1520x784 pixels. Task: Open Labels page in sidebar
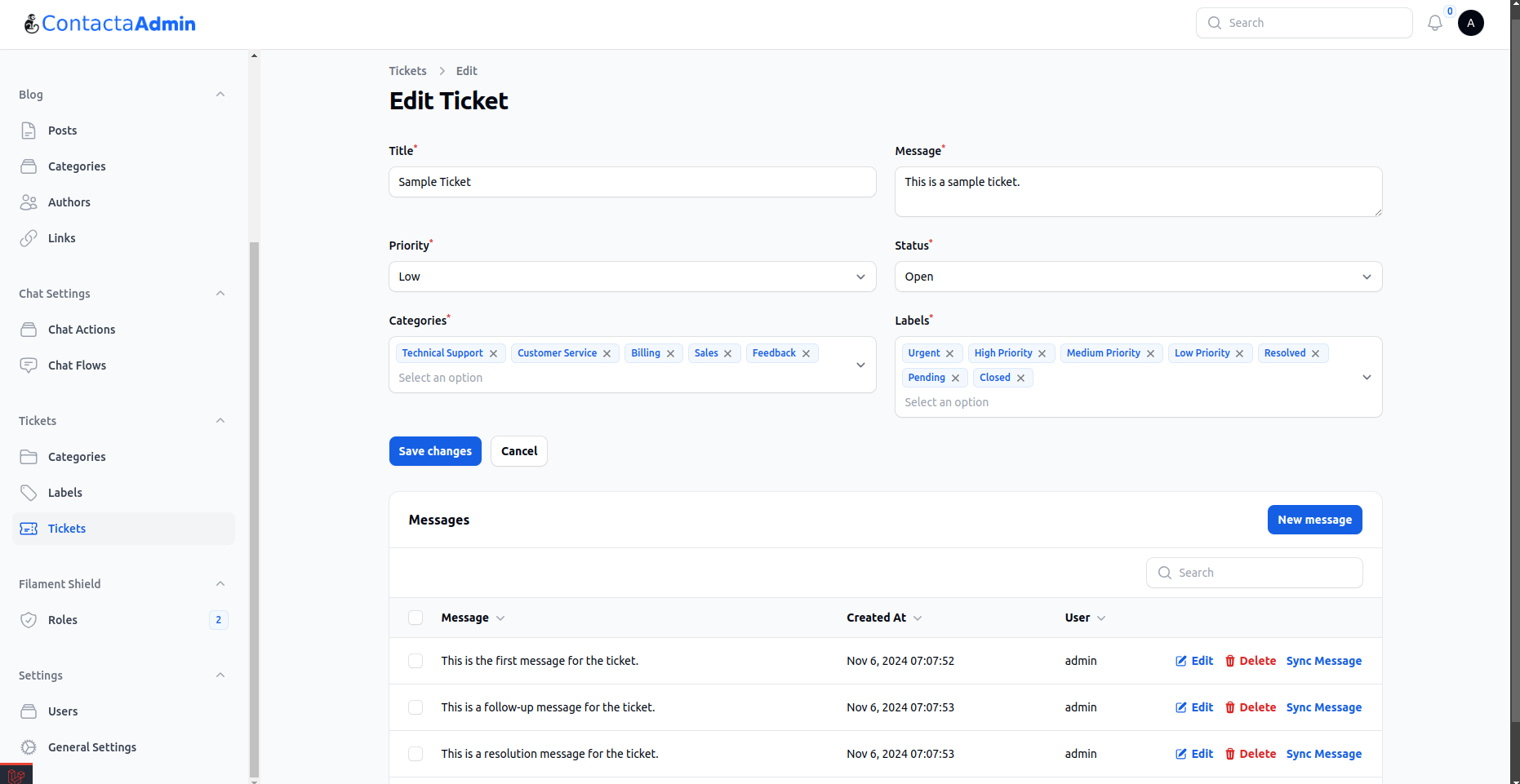[65, 493]
